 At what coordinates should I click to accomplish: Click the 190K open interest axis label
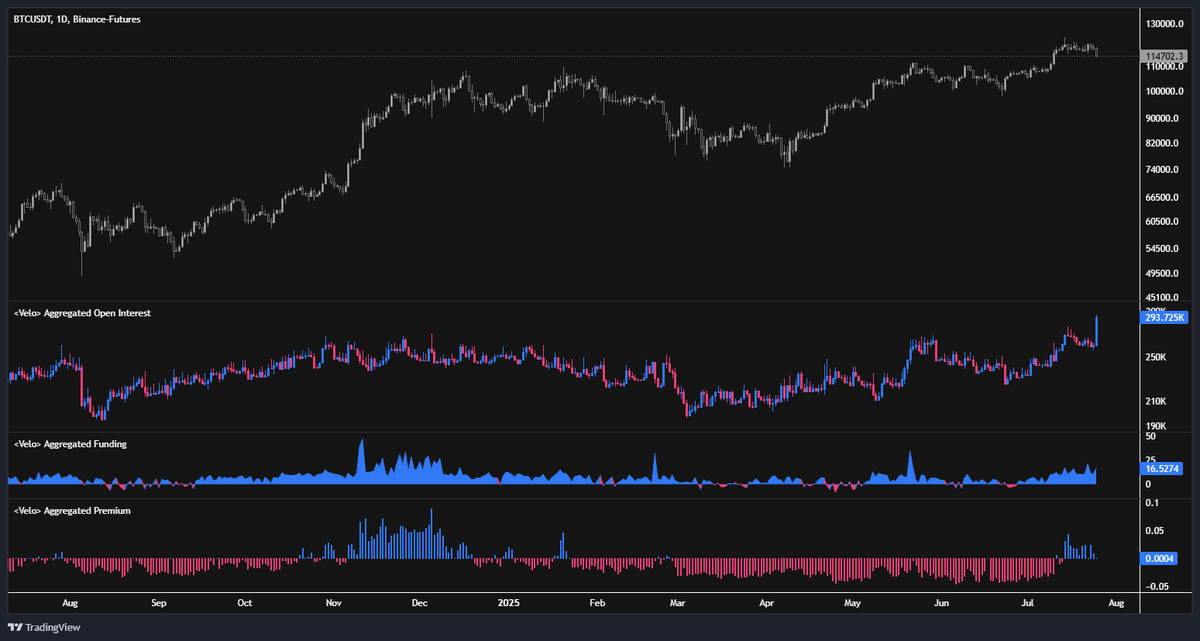(x=1156, y=426)
